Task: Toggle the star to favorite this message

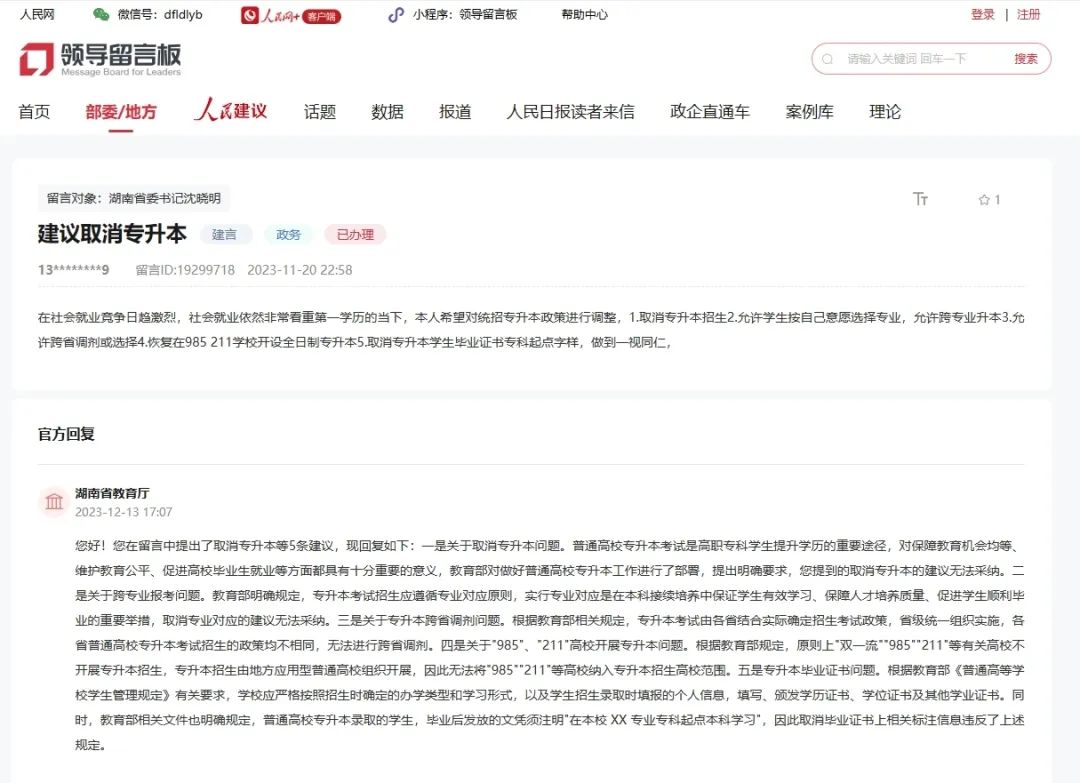Action: (x=983, y=199)
